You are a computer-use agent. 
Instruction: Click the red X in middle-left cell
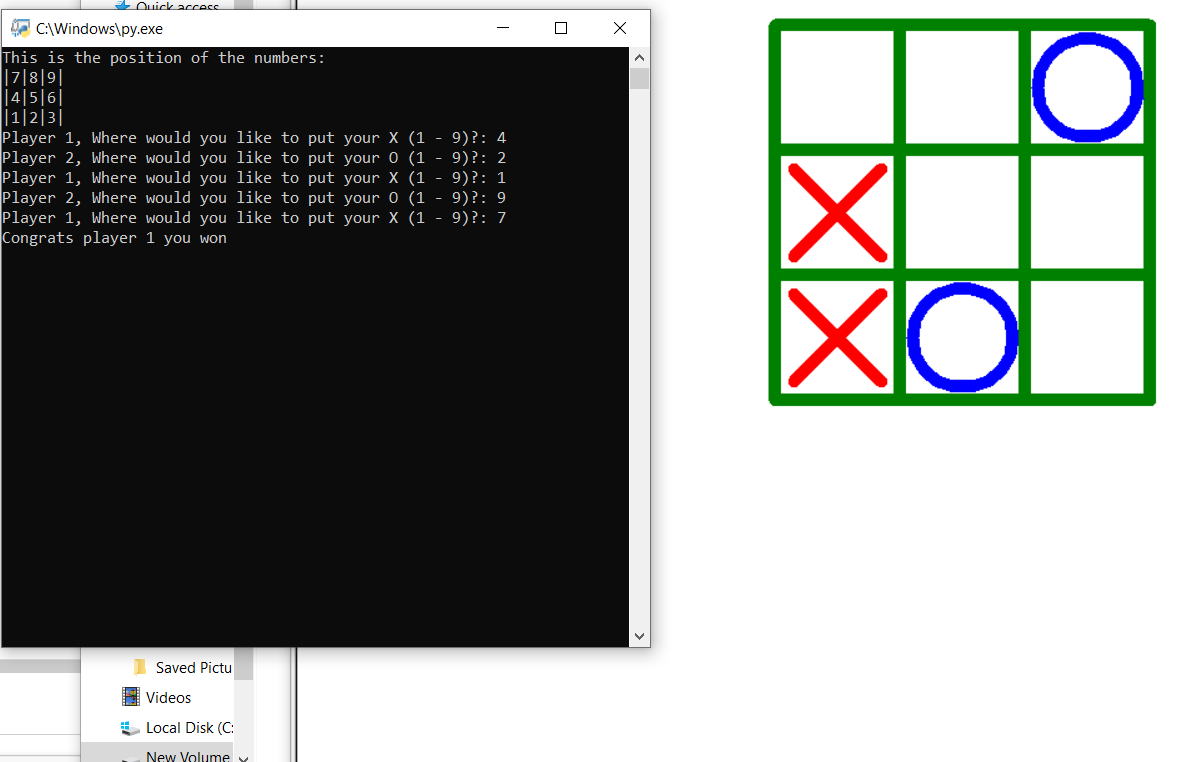tap(836, 212)
